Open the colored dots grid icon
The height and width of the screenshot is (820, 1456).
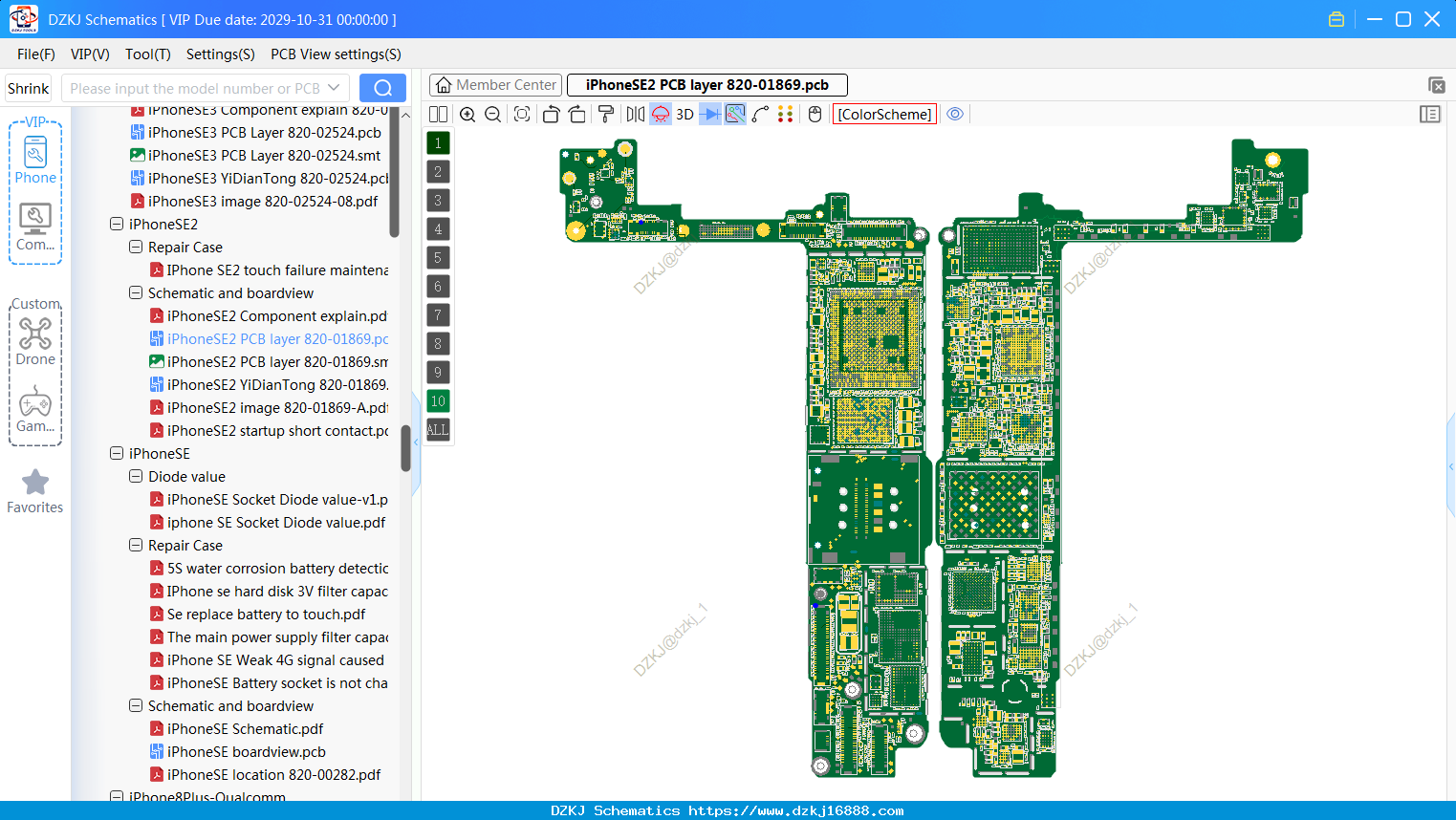click(x=786, y=114)
